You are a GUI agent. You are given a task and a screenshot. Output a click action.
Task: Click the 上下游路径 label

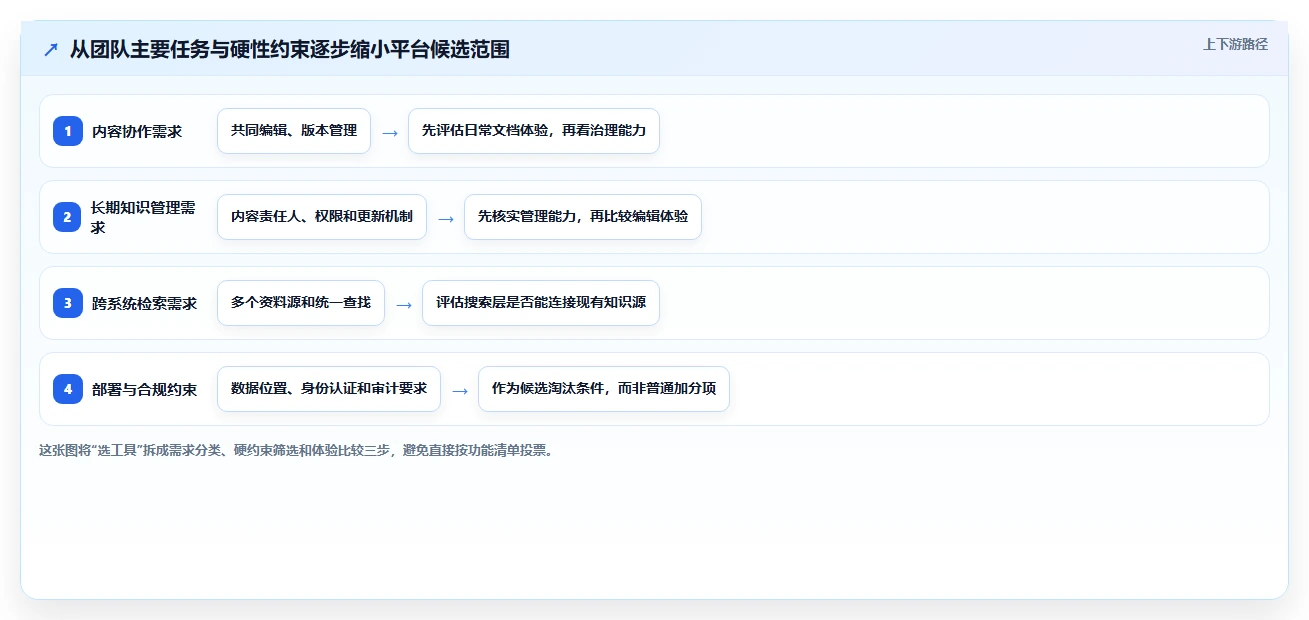1235,44
